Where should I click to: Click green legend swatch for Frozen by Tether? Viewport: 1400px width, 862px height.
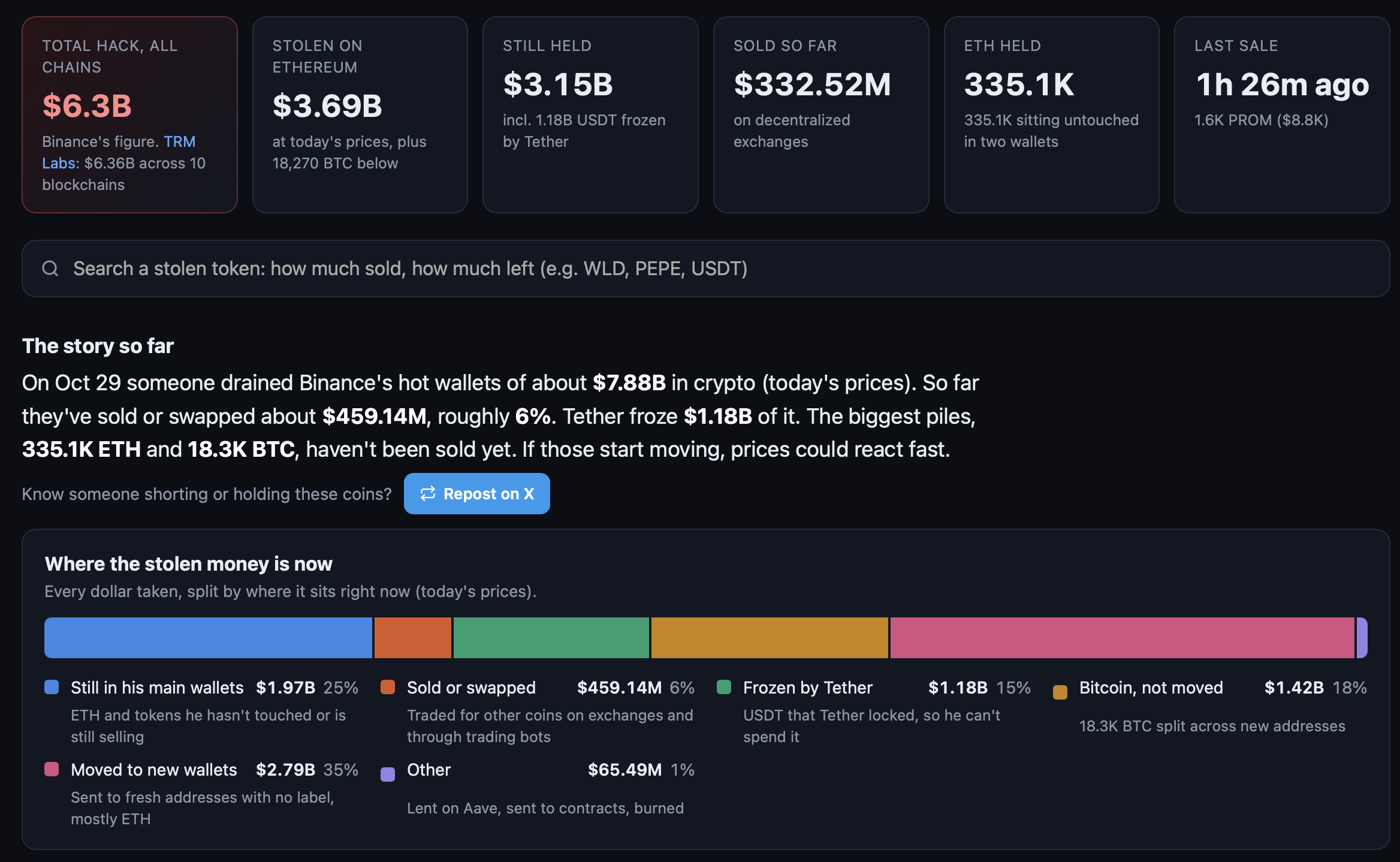click(724, 688)
